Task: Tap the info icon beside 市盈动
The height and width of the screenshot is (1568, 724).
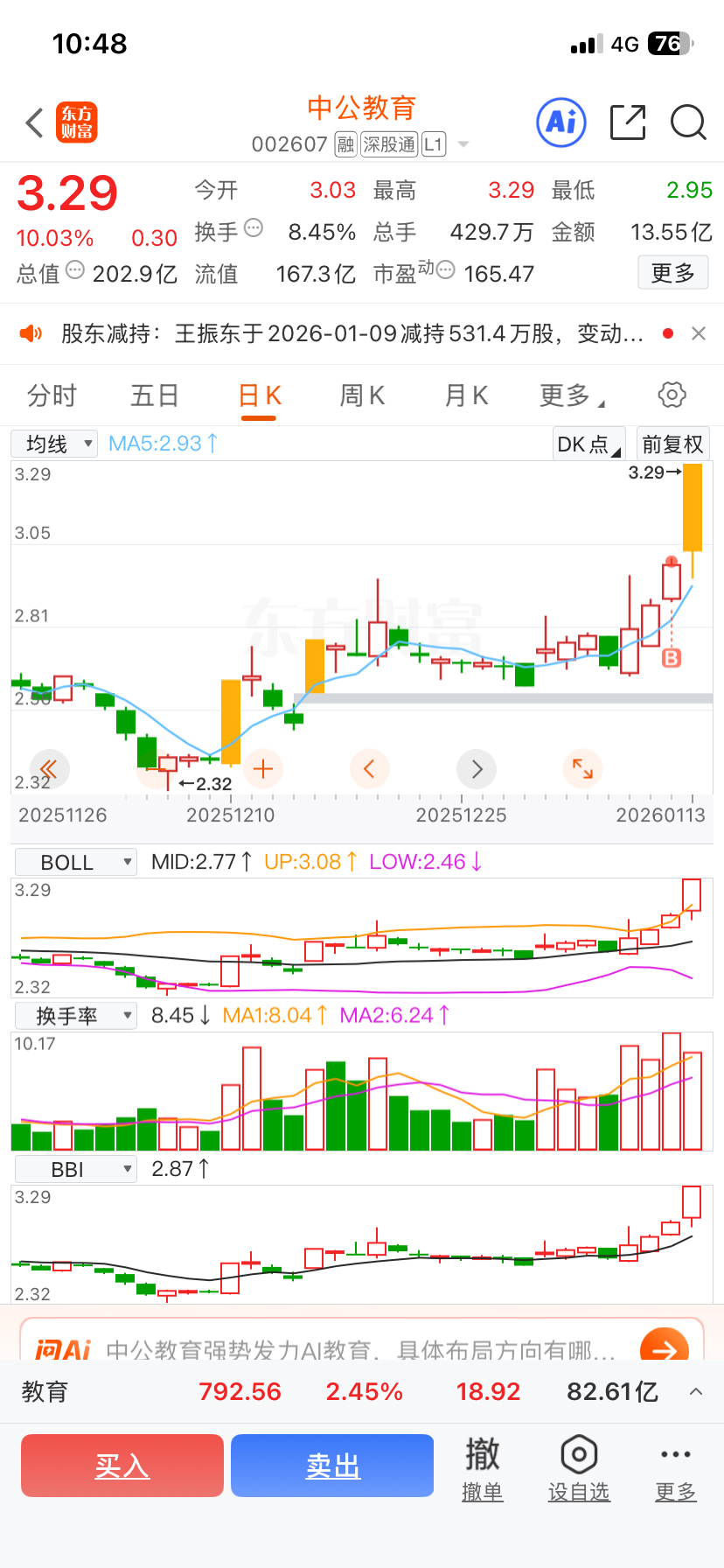Action: 445,270
